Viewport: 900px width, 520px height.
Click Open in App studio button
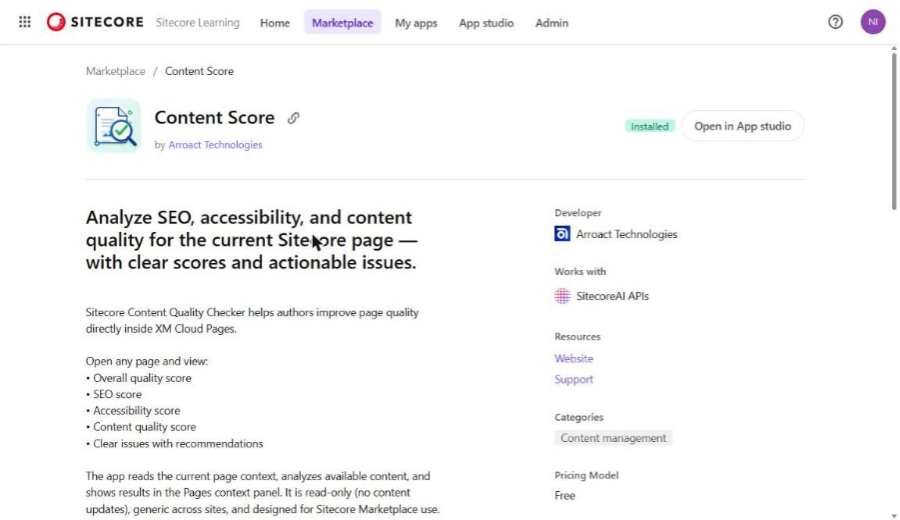point(742,126)
